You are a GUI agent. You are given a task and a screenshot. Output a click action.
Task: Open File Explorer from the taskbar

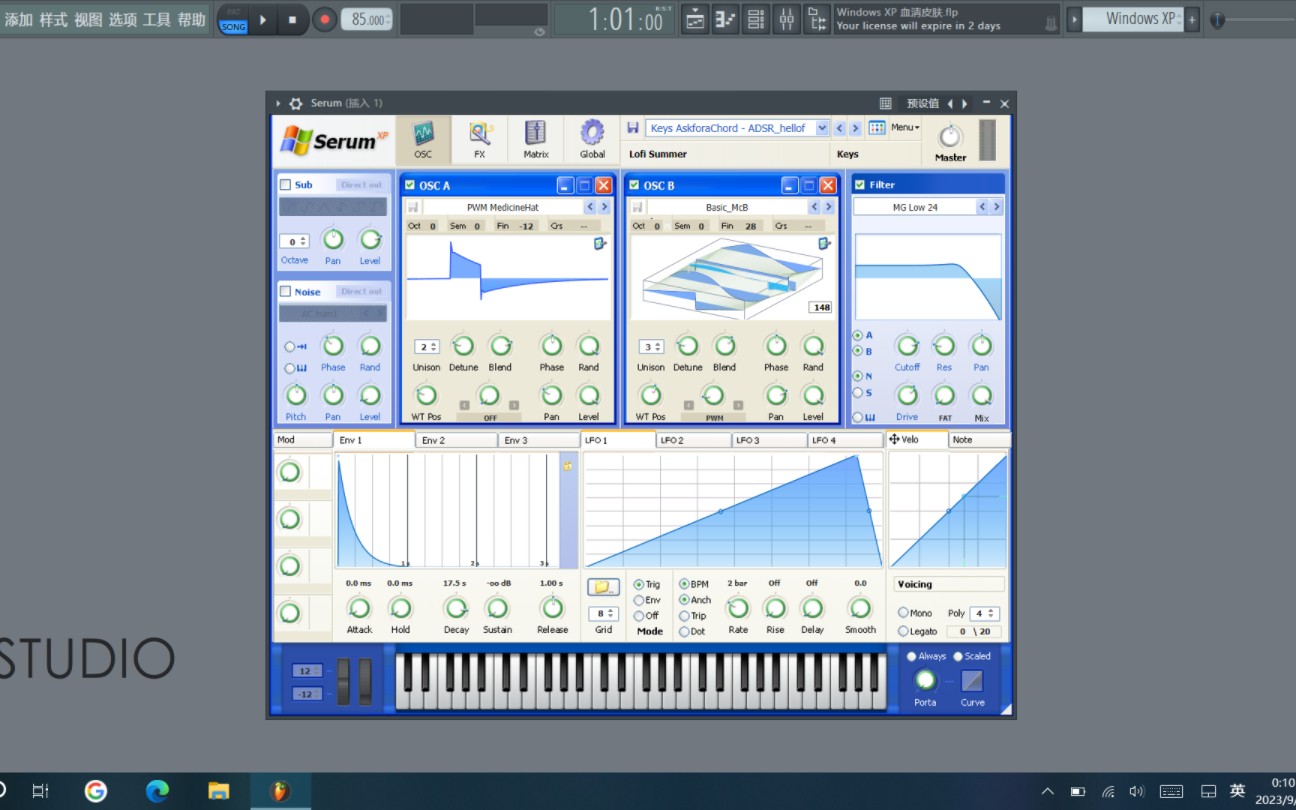click(x=219, y=791)
